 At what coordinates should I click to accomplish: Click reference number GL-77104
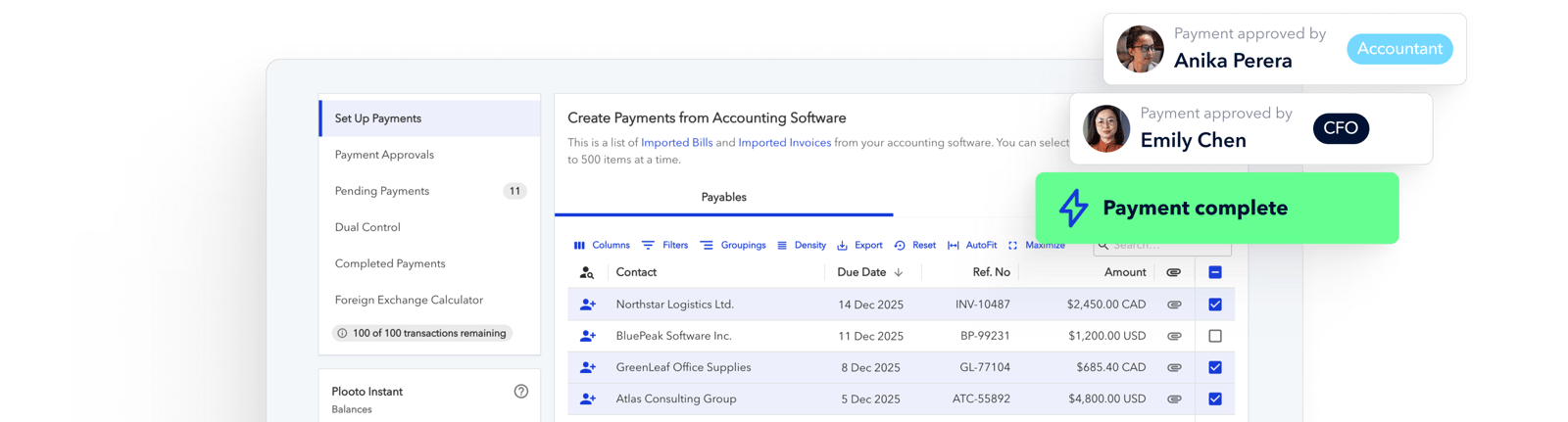pyautogui.click(x=985, y=367)
